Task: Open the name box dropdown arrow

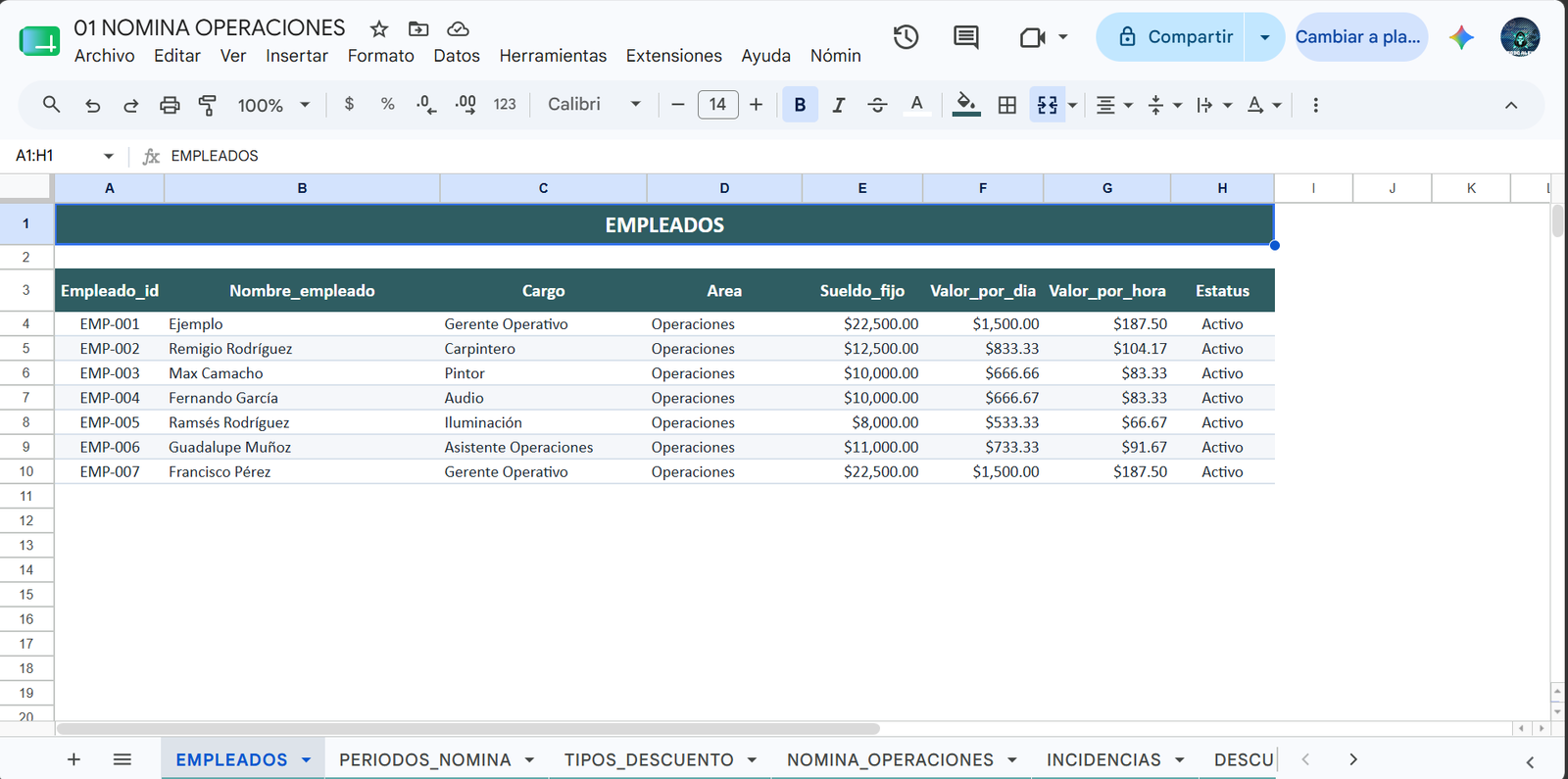Action: tap(108, 156)
